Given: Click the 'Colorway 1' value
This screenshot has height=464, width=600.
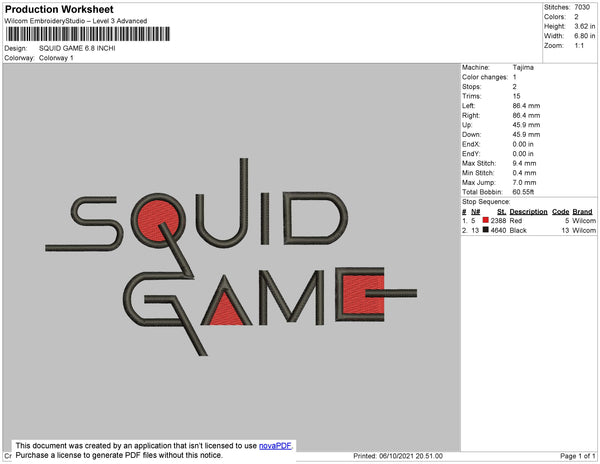Looking at the screenshot, I should point(56,58).
